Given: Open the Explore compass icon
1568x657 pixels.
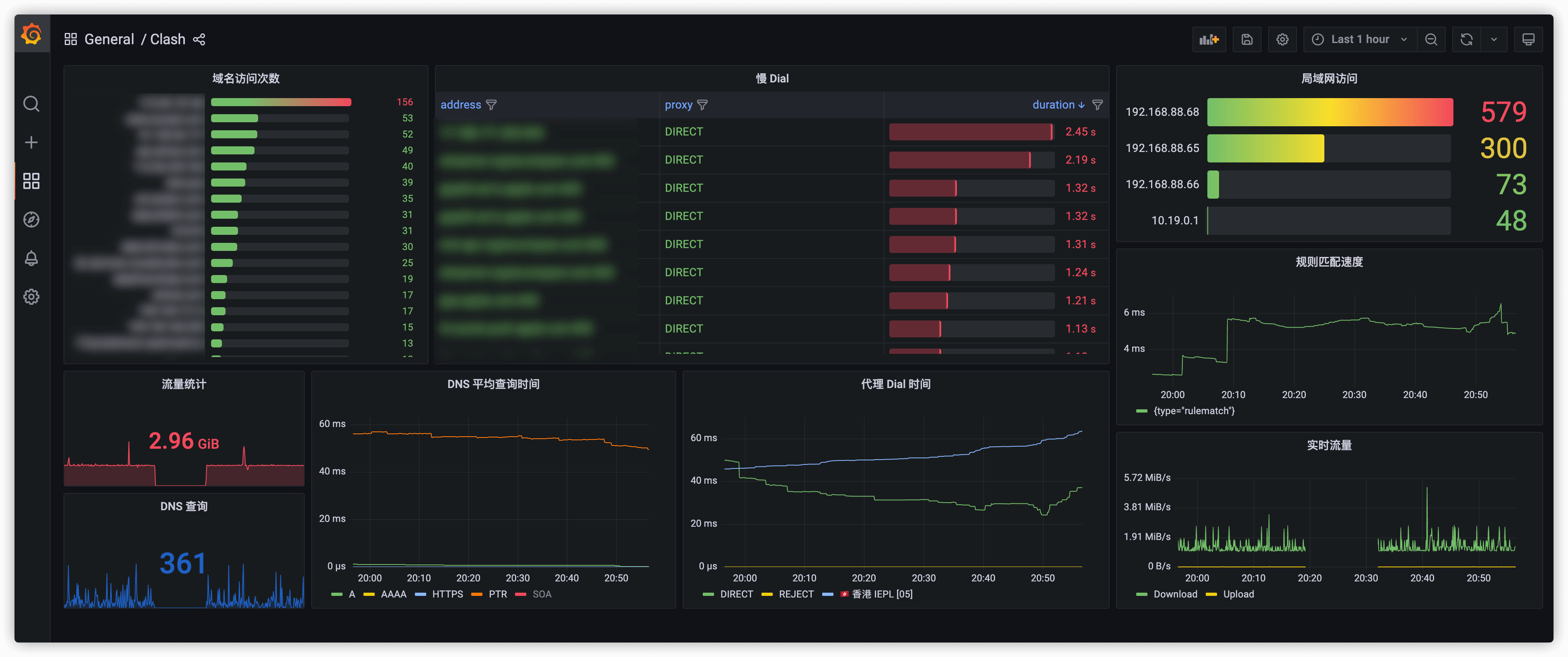Looking at the screenshot, I should pyautogui.click(x=32, y=219).
